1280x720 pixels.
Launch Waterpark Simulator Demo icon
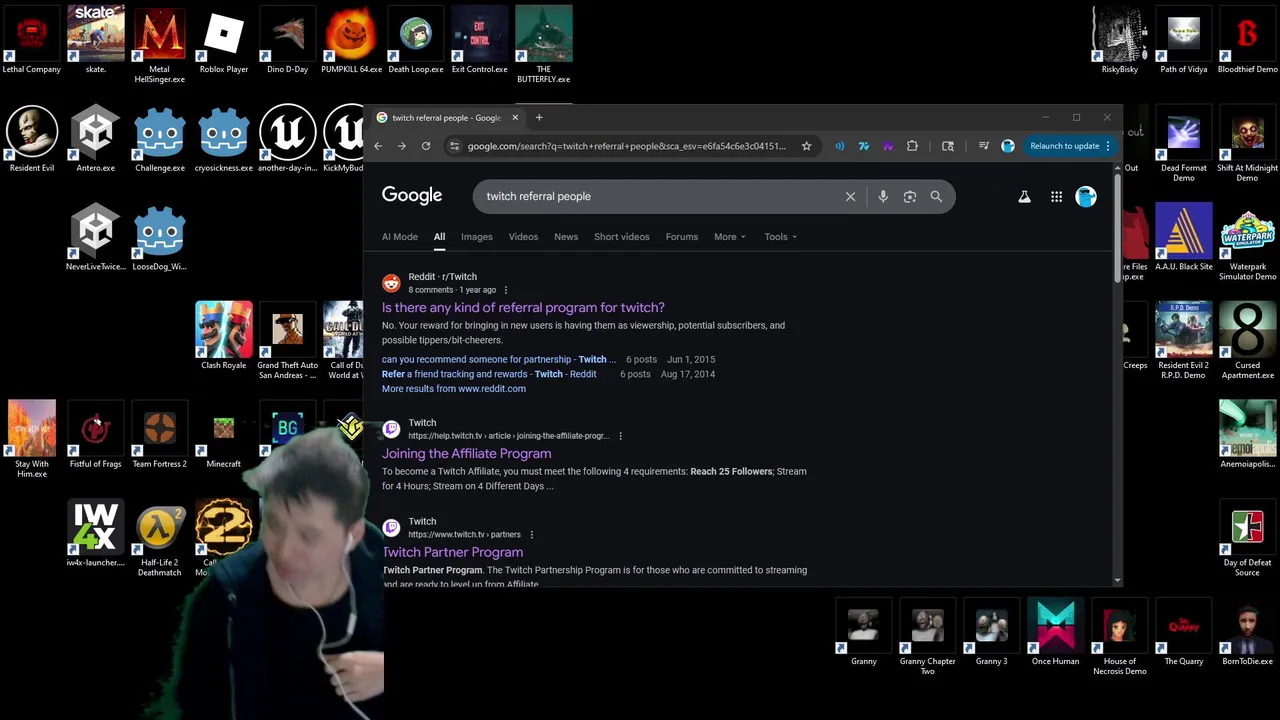(1248, 242)
